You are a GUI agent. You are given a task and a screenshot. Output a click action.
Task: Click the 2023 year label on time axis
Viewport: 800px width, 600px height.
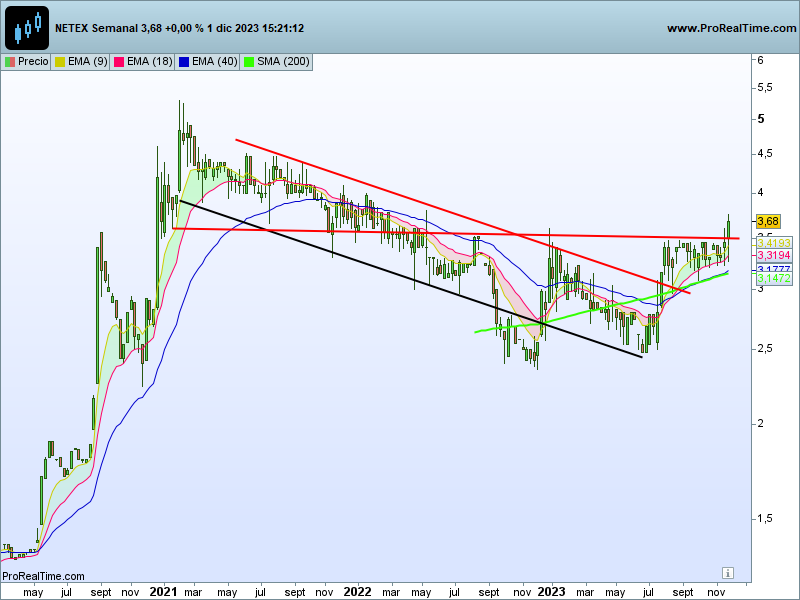pos(552,592)
